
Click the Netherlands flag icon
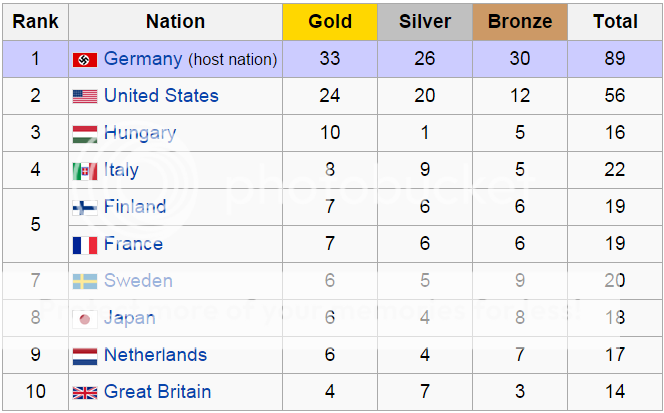point(85,356)
